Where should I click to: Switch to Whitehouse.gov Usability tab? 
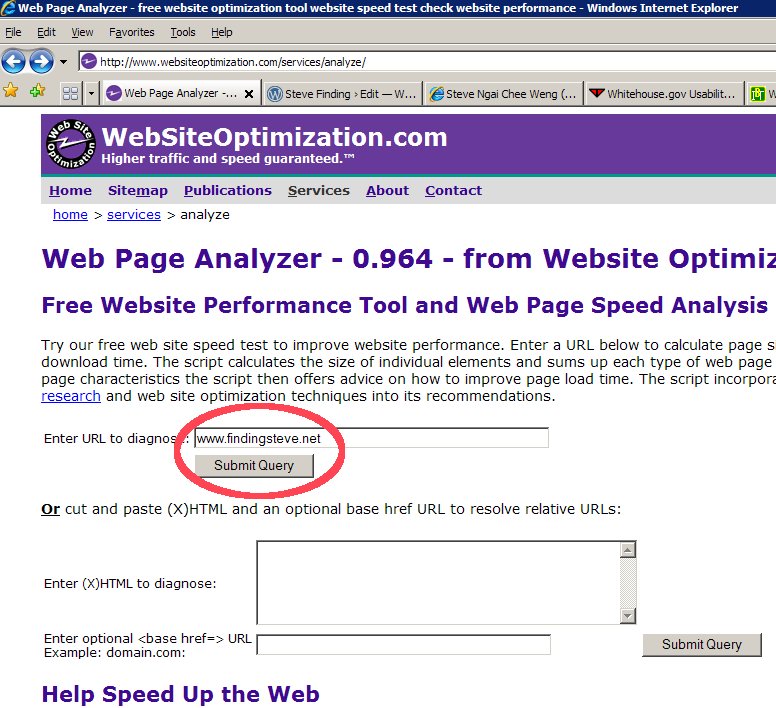pyautogui.click(x=664, y=94)
